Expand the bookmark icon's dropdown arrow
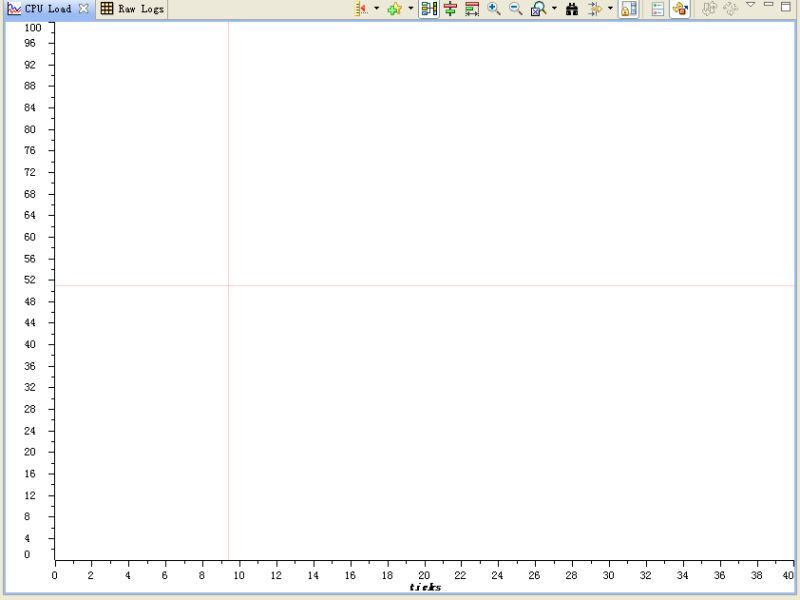This screenshot has height=600, width=800. 411,9
